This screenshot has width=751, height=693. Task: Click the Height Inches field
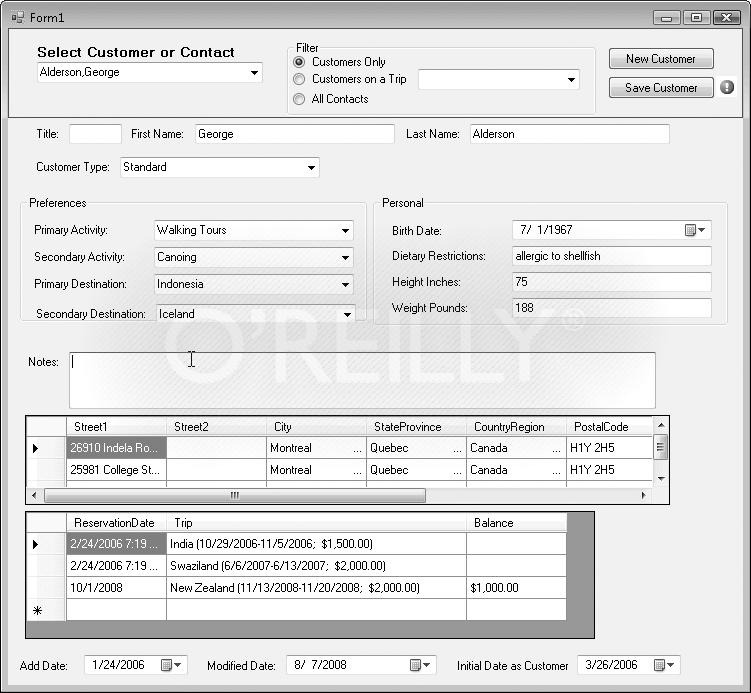tap(612, 282)
